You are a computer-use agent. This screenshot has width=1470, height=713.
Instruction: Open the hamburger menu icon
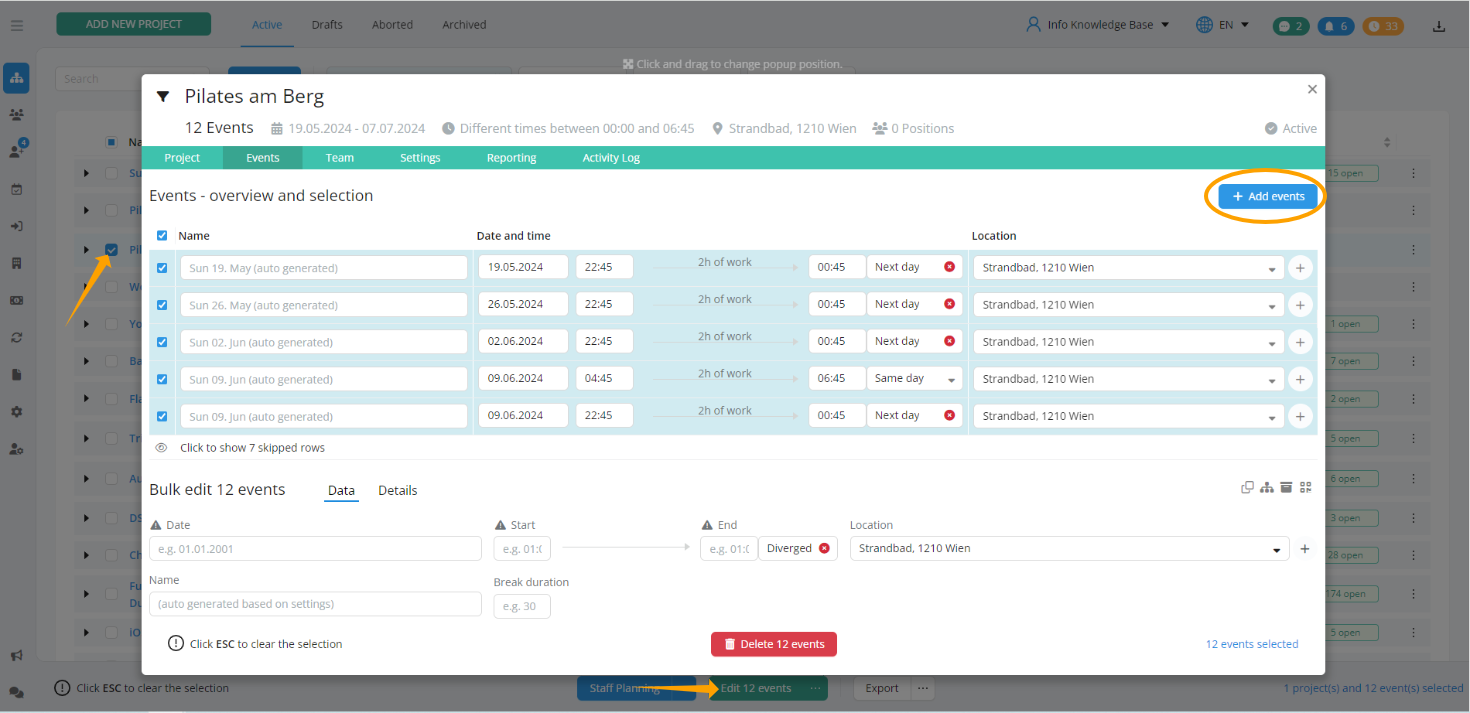(16, 25)
